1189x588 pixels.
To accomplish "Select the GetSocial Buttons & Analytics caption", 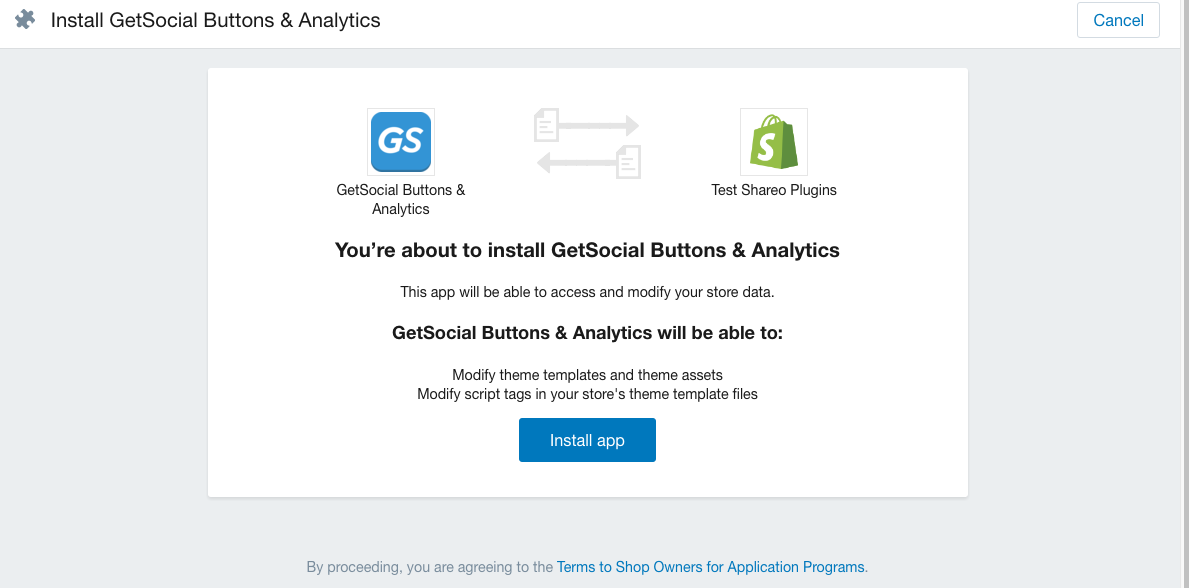I will coord(401,200).
